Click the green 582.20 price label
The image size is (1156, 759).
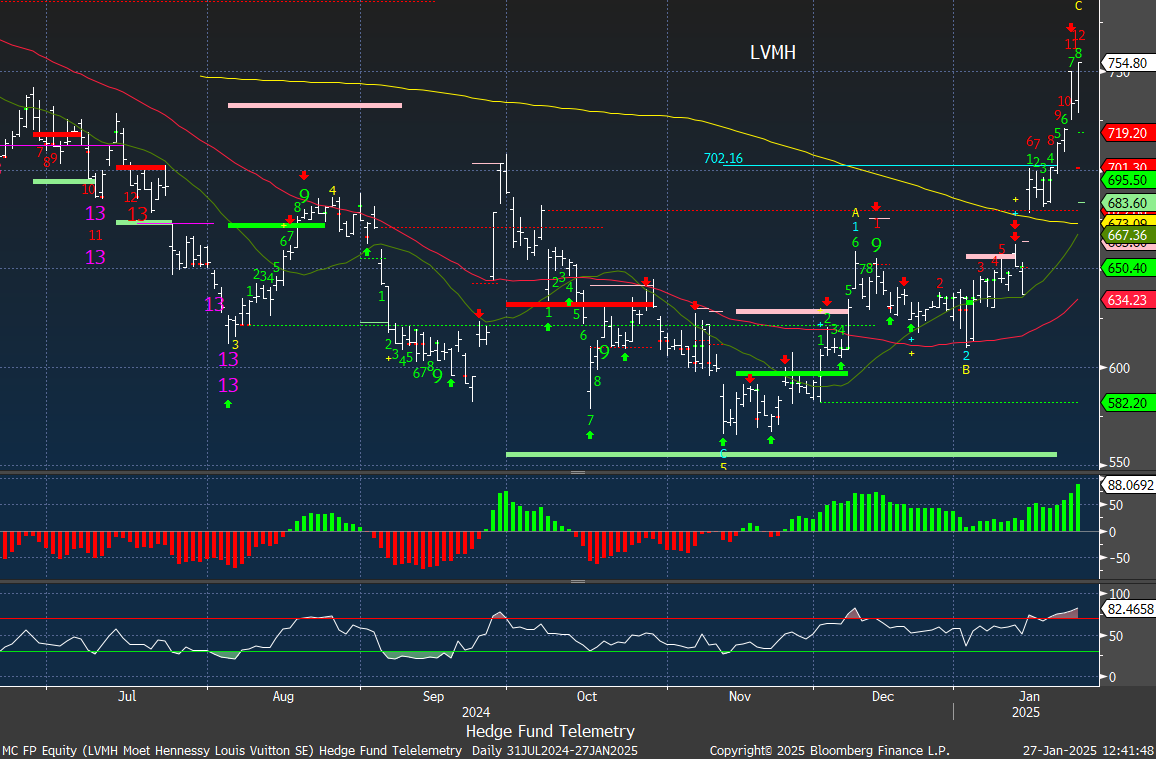click(1128, 403)
